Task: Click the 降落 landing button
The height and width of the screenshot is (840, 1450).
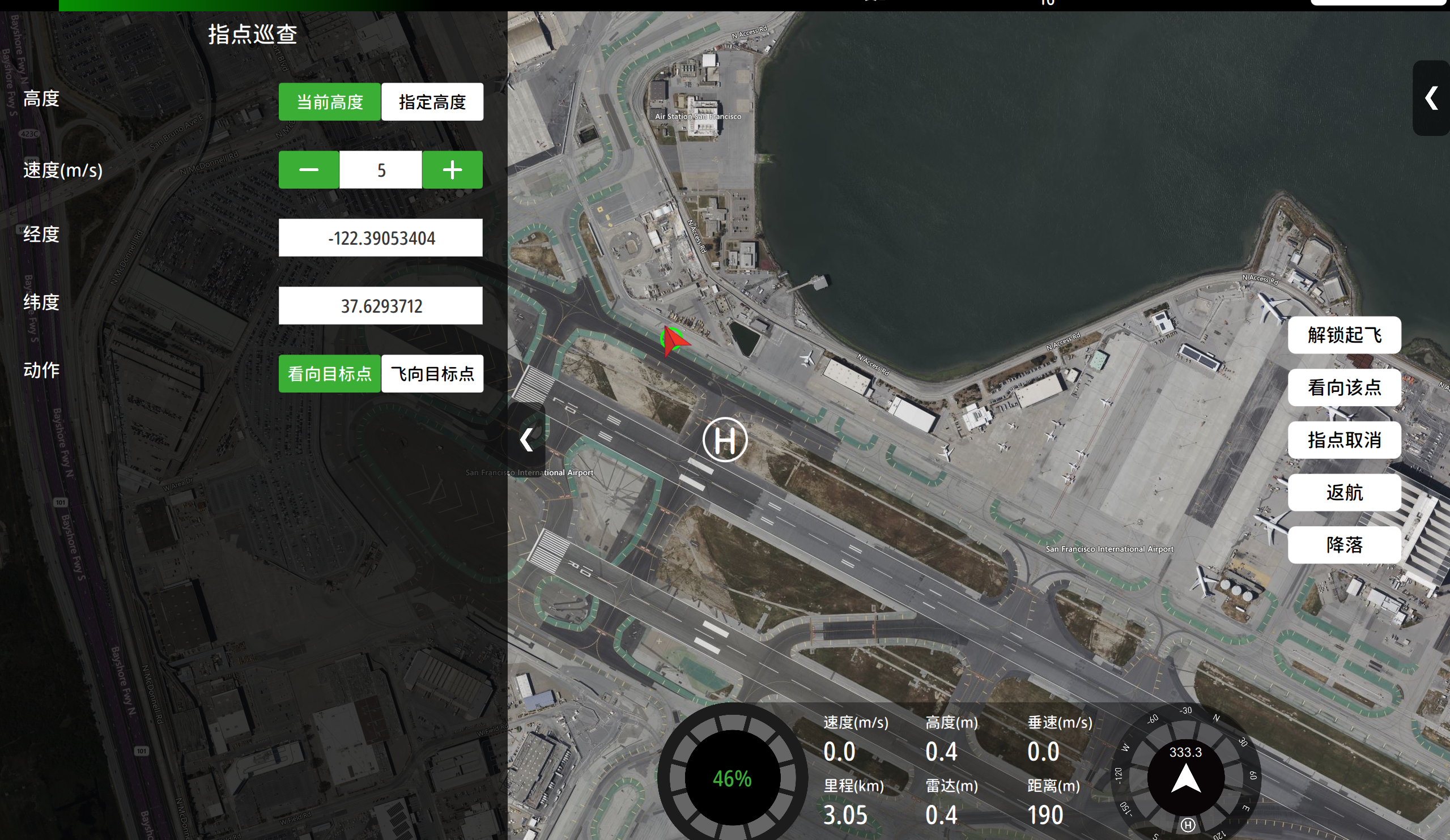Action: [1343, 544]
